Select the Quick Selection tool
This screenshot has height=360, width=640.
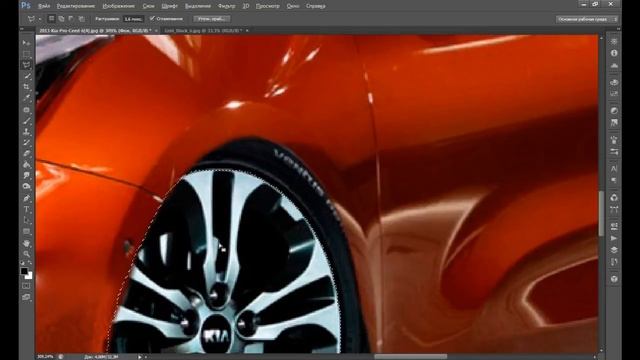click(x=27, y=76)
